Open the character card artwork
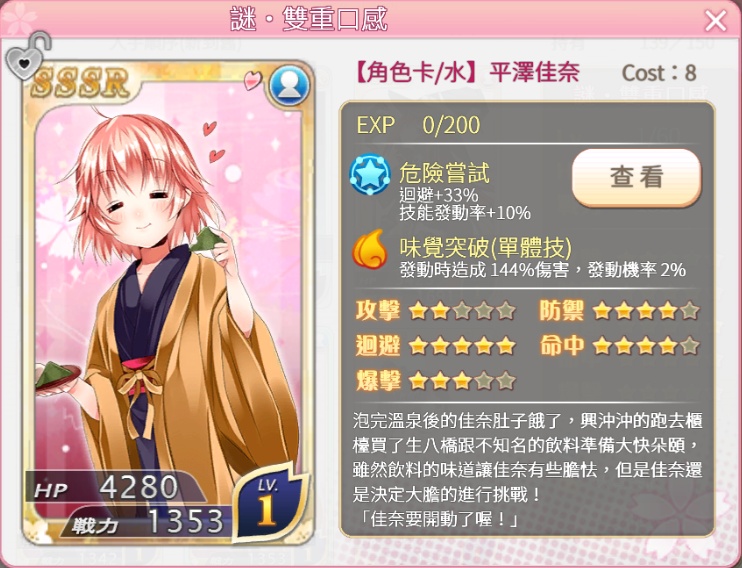The image size is (742, 568). pos(168,303)
